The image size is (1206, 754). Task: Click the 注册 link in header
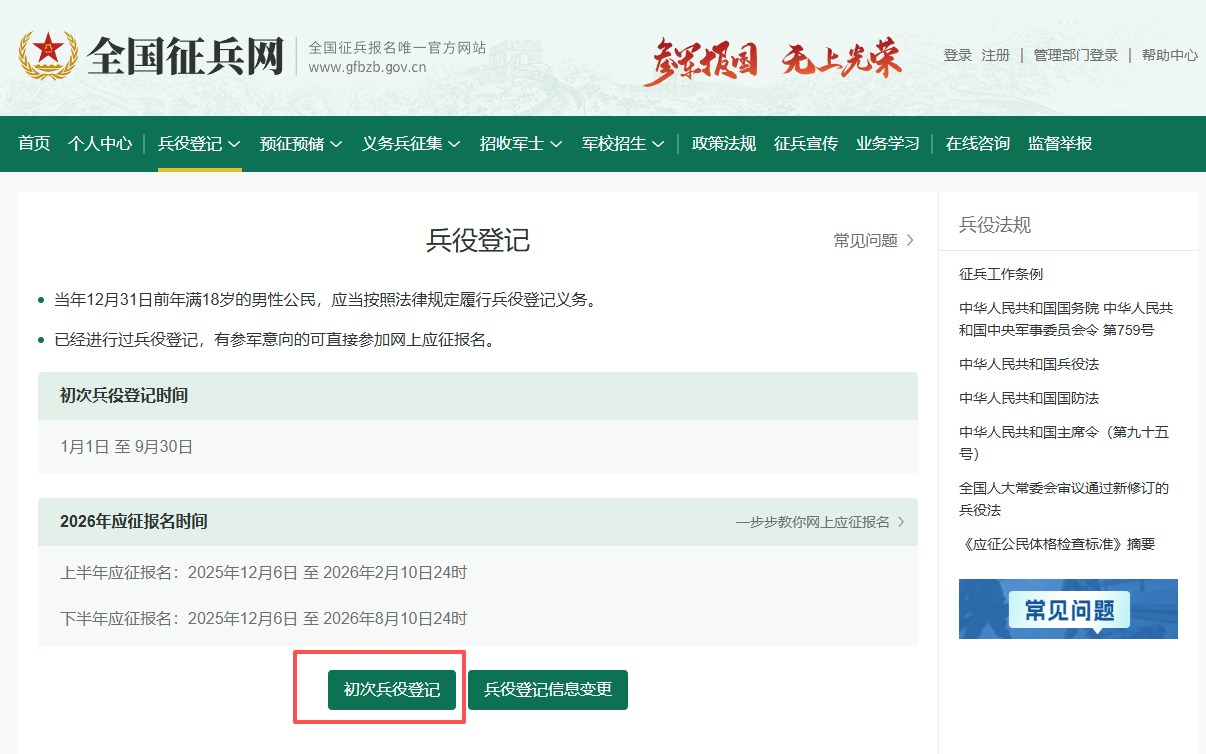[996, 56]
